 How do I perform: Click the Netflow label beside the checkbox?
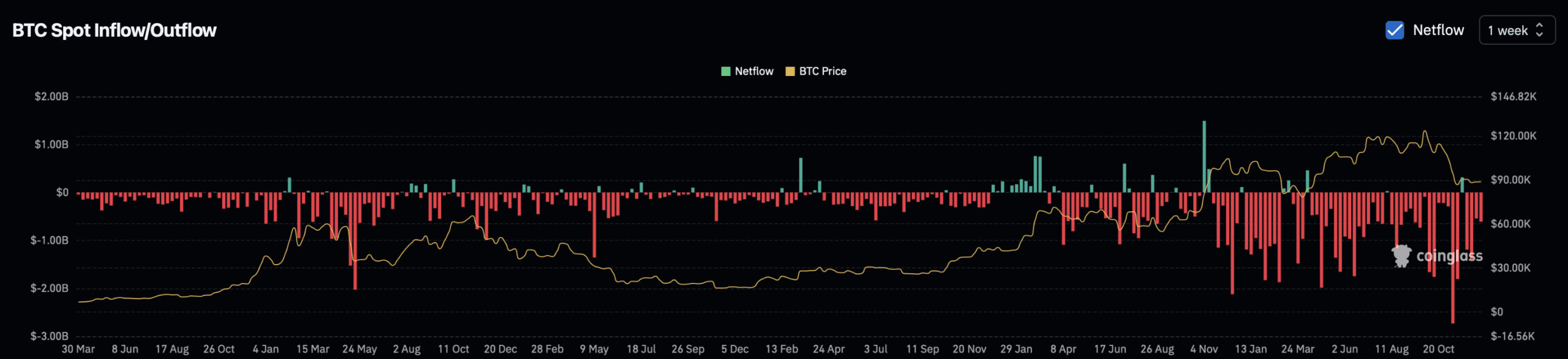[x=1438, y=30]
